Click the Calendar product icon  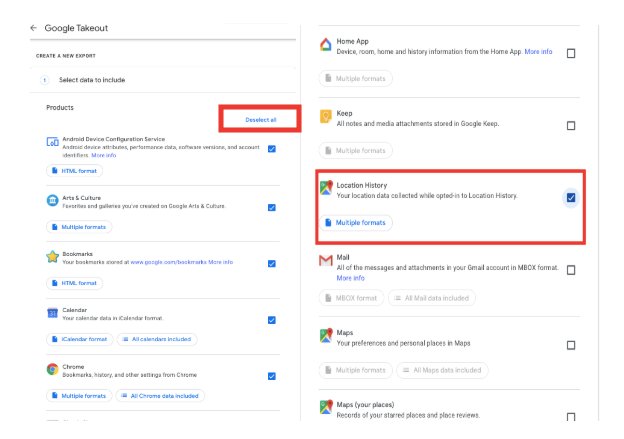click(x=53, y=313)
